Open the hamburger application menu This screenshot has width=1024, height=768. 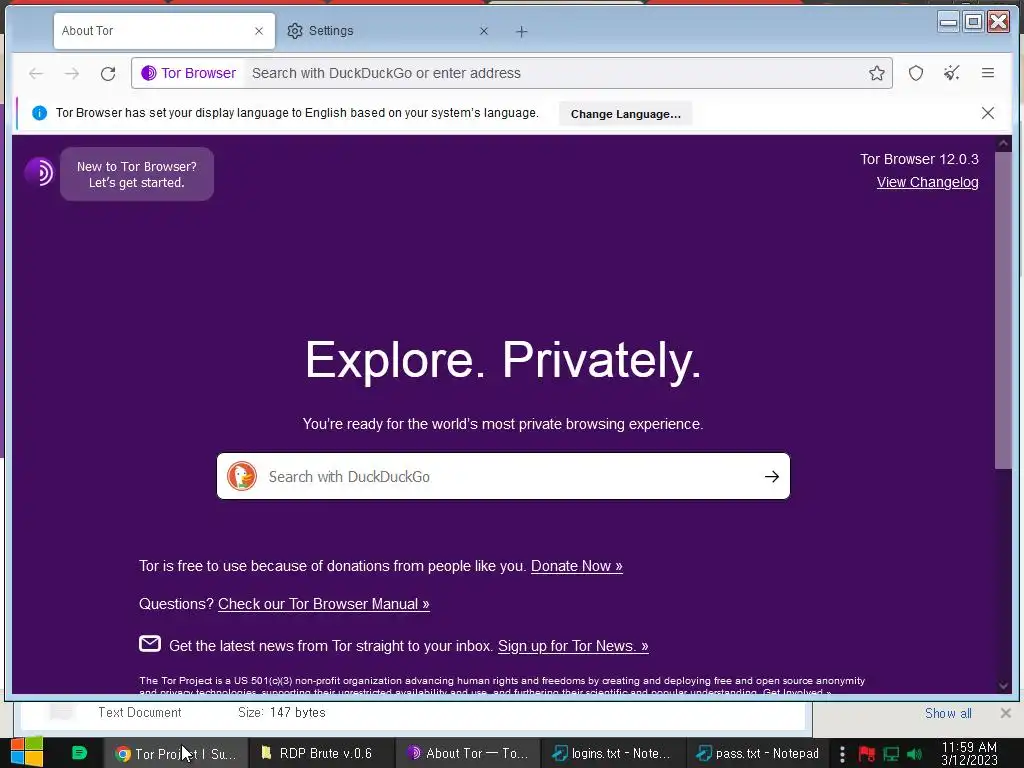click(987, 73)
